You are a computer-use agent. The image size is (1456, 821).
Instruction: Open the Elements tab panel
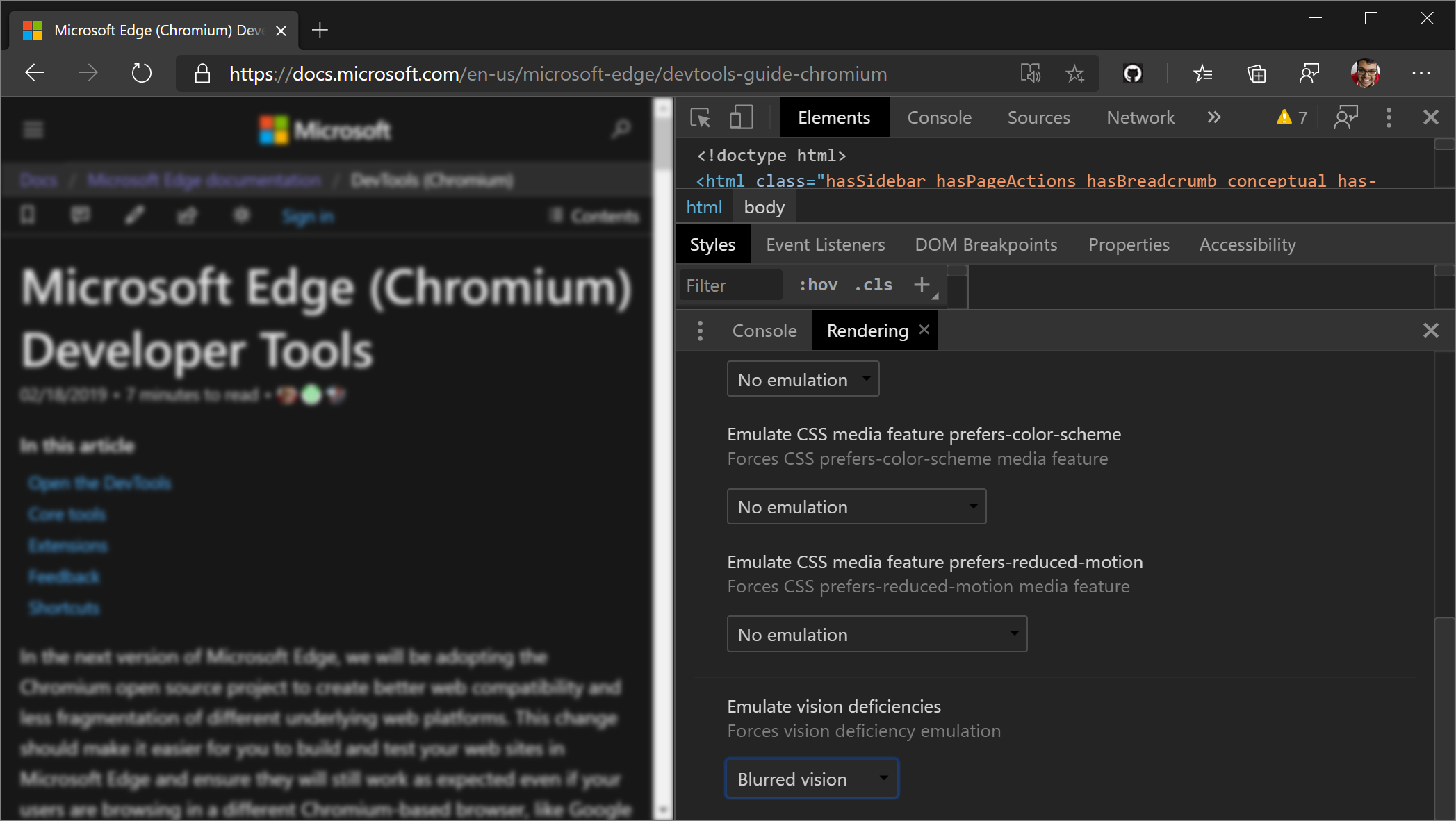point(833,117)
